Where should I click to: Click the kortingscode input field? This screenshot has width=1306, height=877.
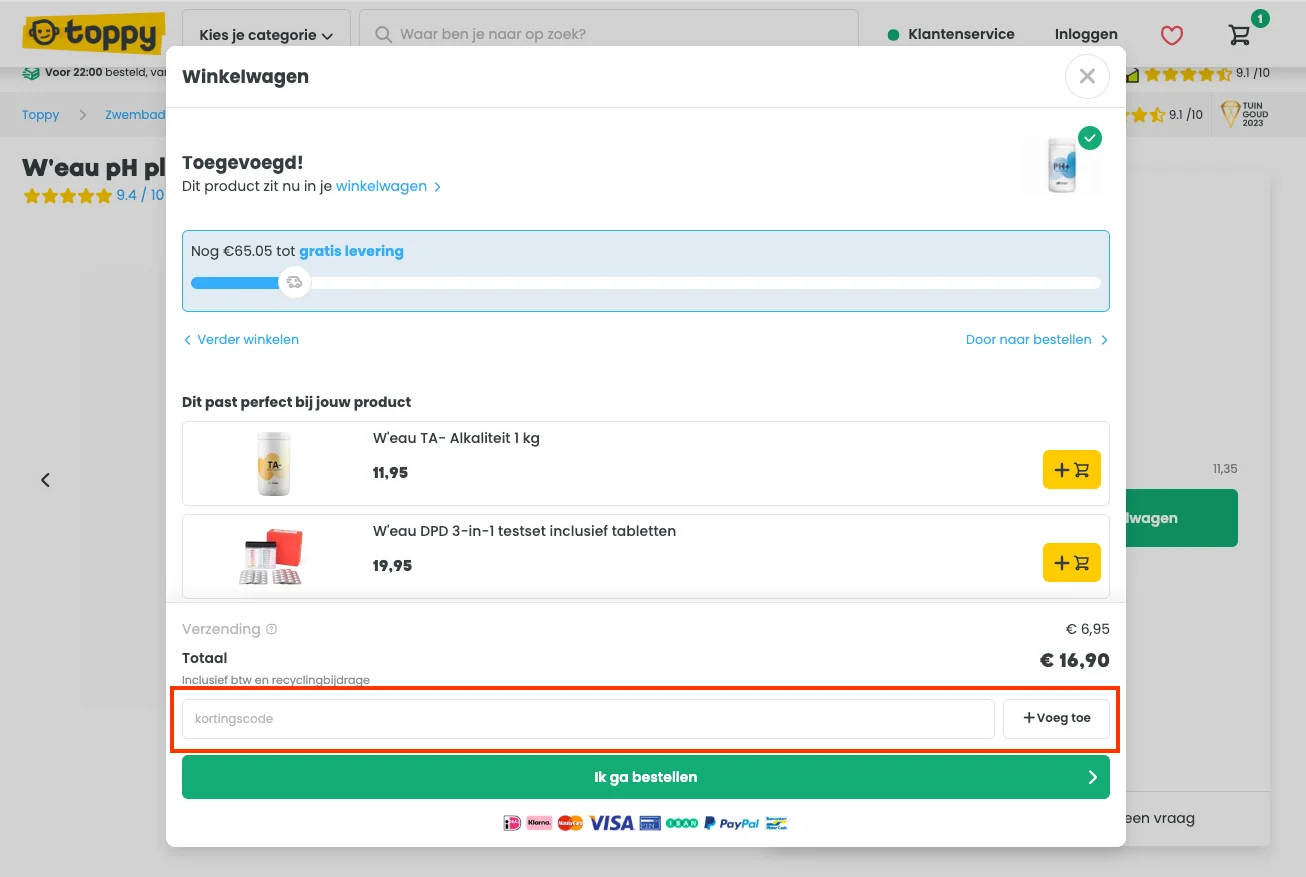[588, 719]
